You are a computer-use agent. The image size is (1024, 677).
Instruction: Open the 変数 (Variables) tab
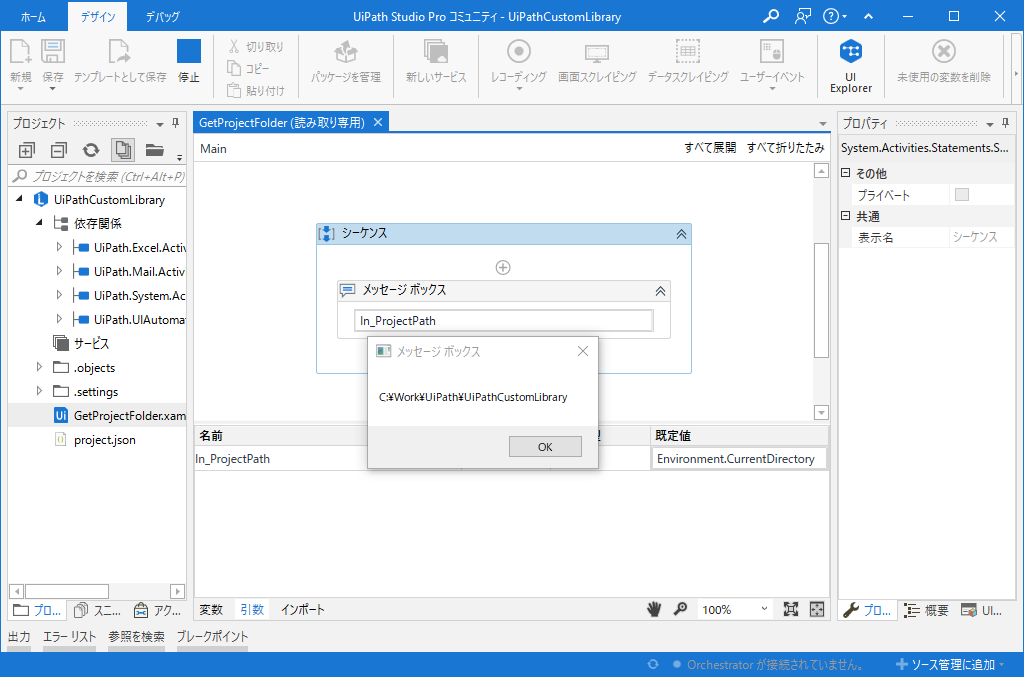pos(211,610)
